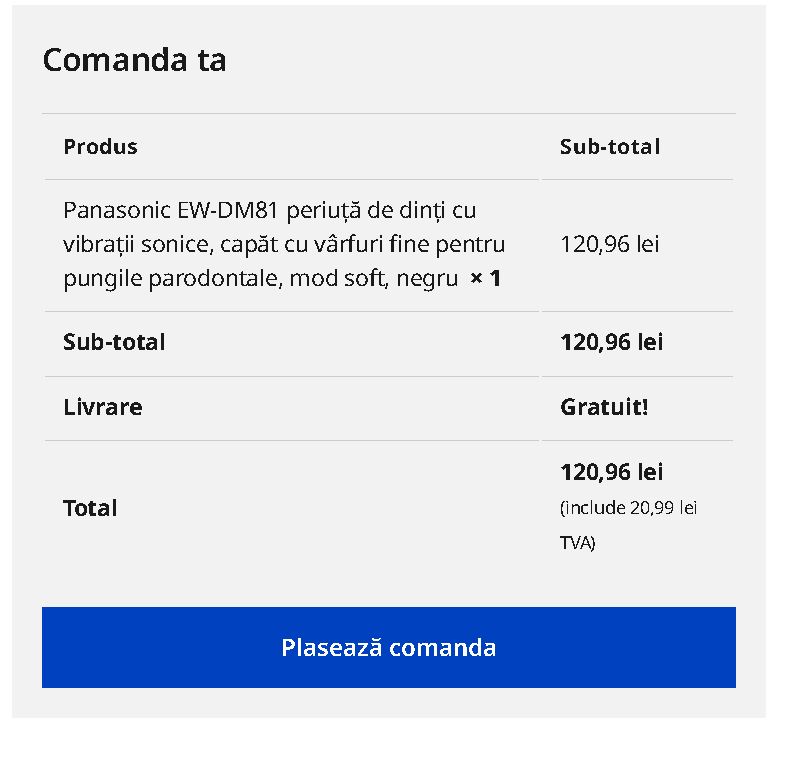Image resolution: width=800 pixels, height=758 pixels.
Task: Click the include 20,99 lei TVA note
Action: (x=629, y=525)
